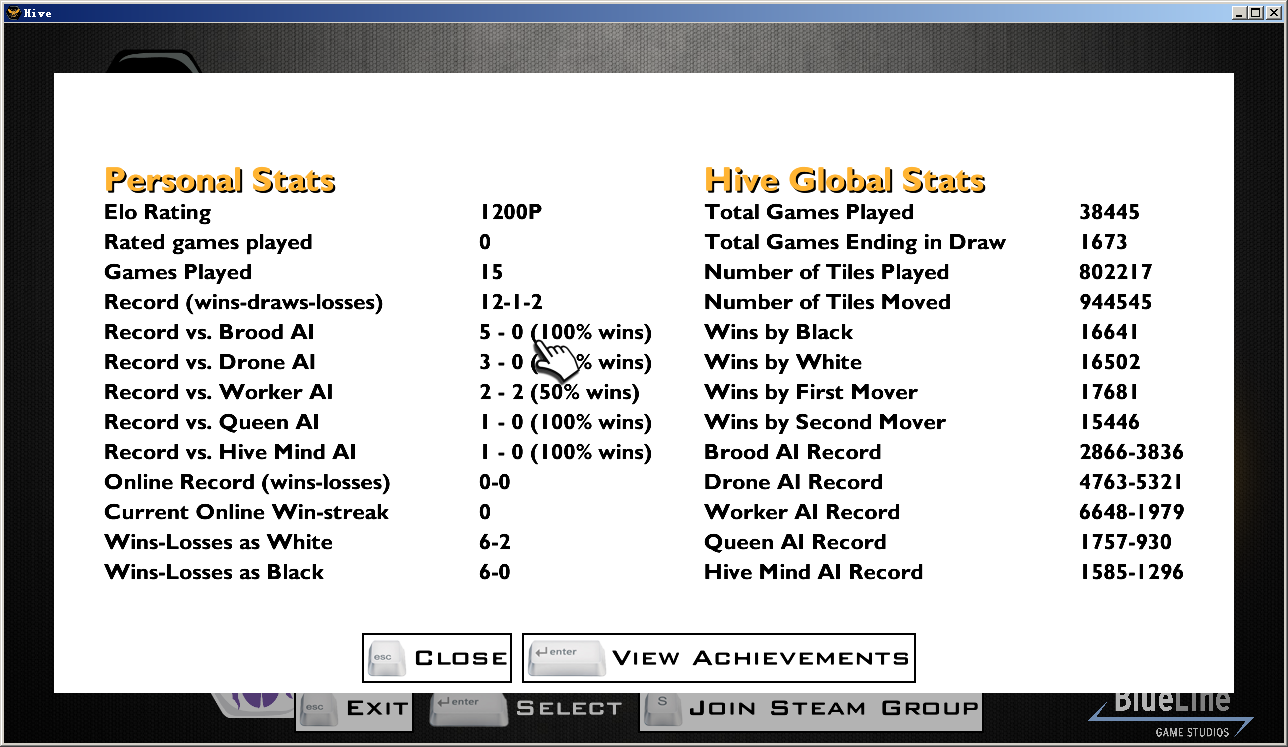Click the Rated games played label
Image resolution: width=1288 pixels, height=747 pixels.
208,242
